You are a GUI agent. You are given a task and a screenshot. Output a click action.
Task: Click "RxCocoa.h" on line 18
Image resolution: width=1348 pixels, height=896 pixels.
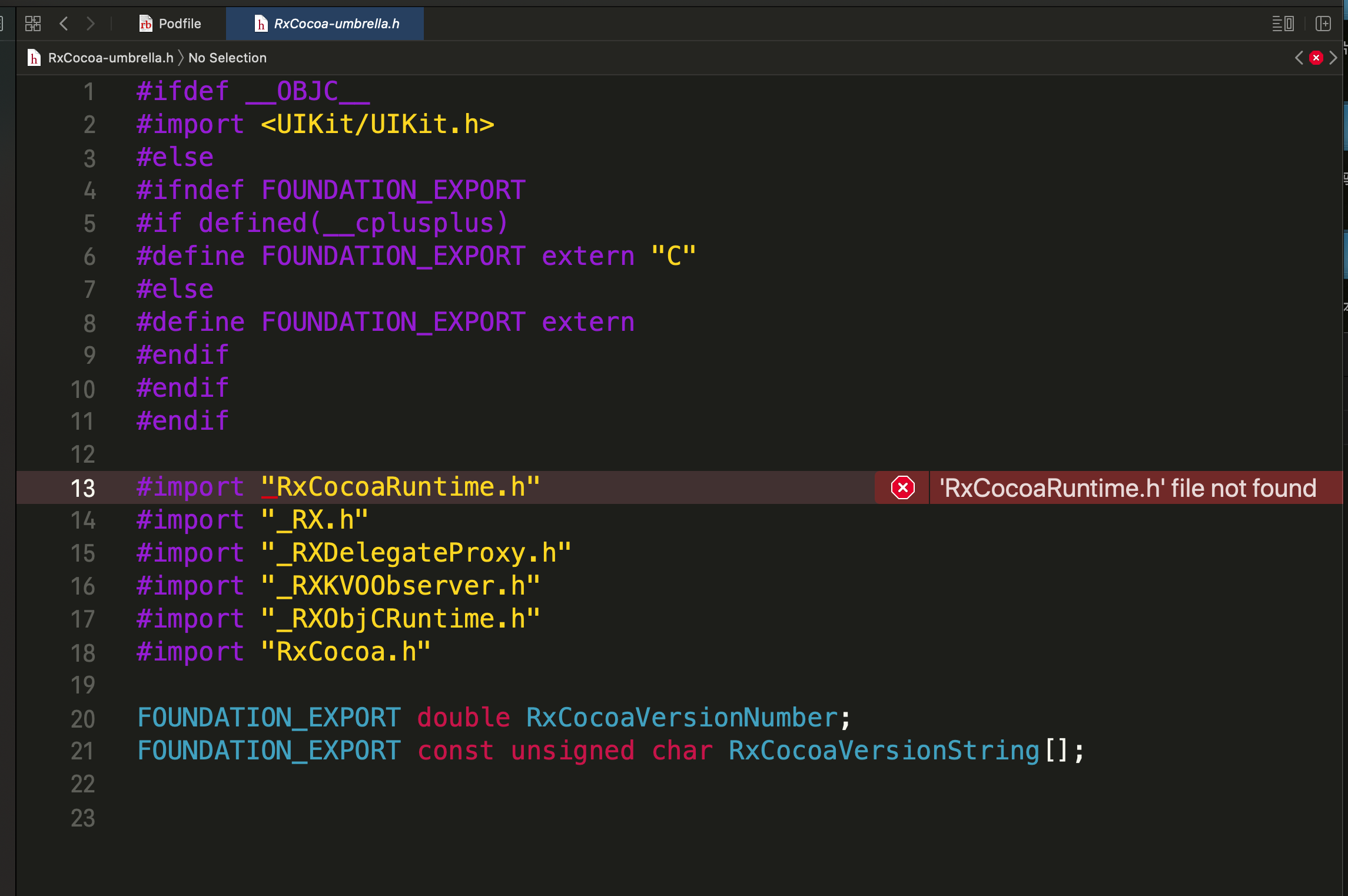pyautogui.click(x=346, y=652)
